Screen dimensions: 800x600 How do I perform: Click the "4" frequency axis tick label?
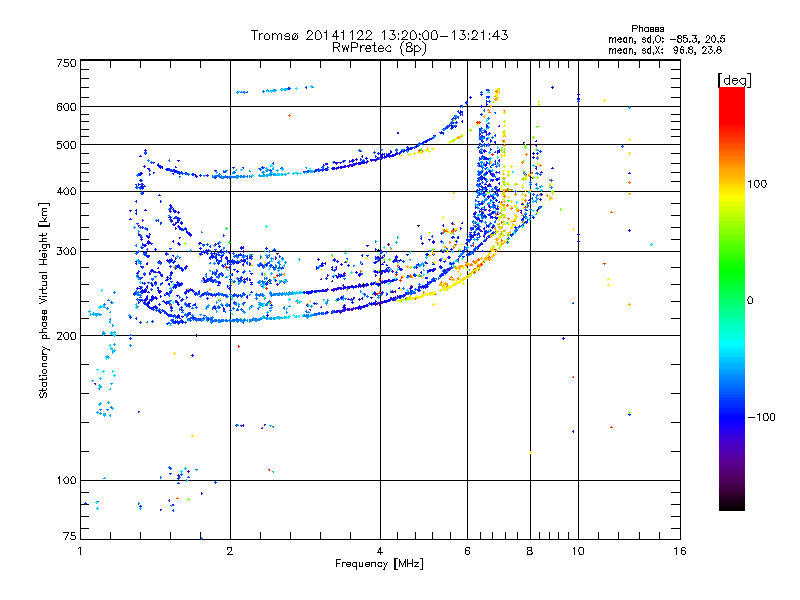pyautogui.click(x=380, y=551)
